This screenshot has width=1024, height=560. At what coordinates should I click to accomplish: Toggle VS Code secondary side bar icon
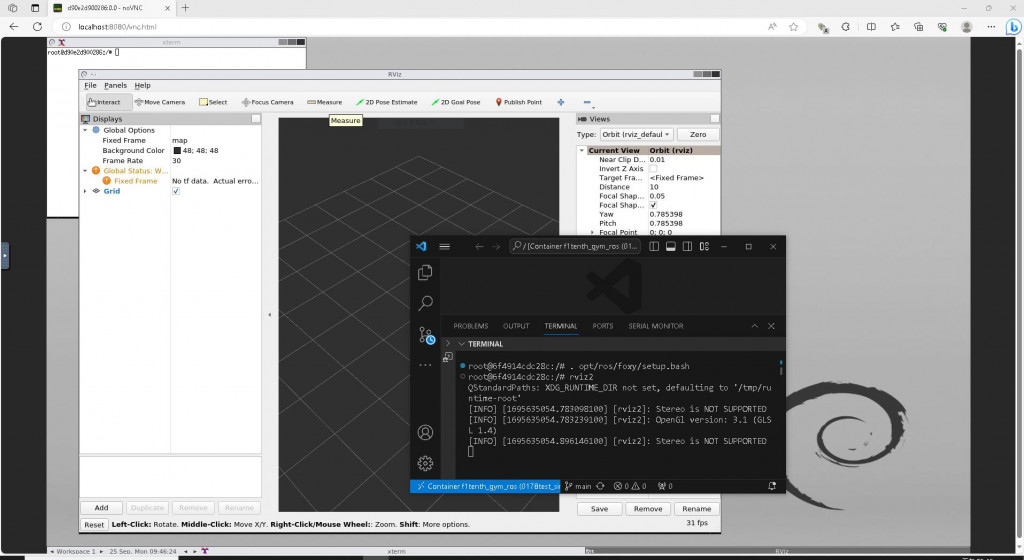tap(687, 247)
